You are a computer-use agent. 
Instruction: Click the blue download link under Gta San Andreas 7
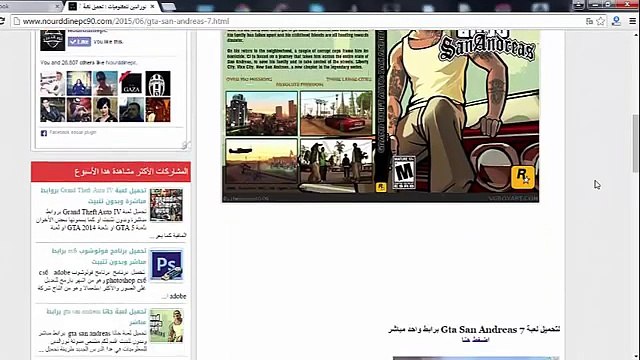coord(475,340)
